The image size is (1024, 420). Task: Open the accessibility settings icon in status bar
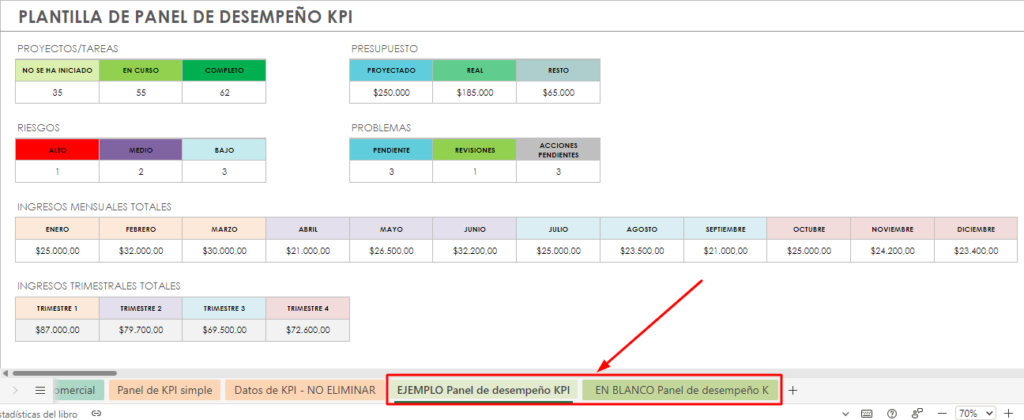[x=917, y=413]
